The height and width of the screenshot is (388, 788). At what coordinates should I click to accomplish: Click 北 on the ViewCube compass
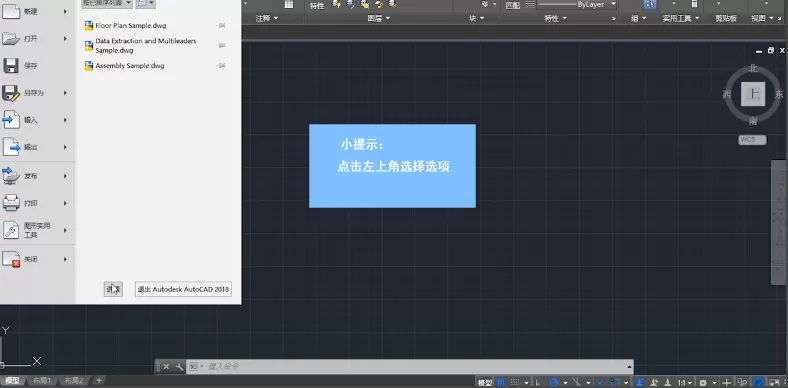tap(753, 68)
